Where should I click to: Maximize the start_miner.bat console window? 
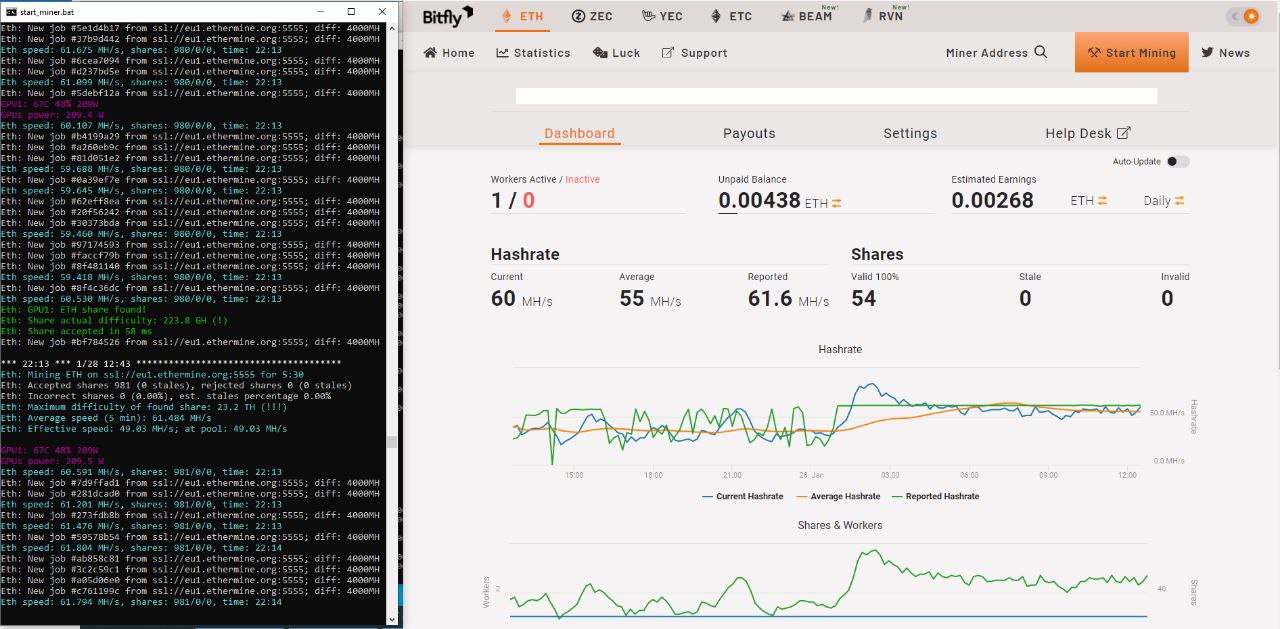click(x=352, y=11)
